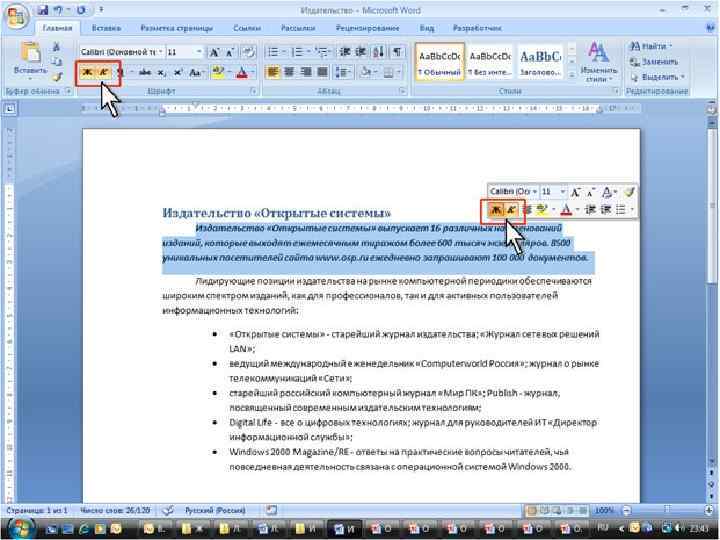This screenshot has height=540, width=720.
Task: Toggle italic in the ribbon Font group
Action: click(x=104, y=72)
